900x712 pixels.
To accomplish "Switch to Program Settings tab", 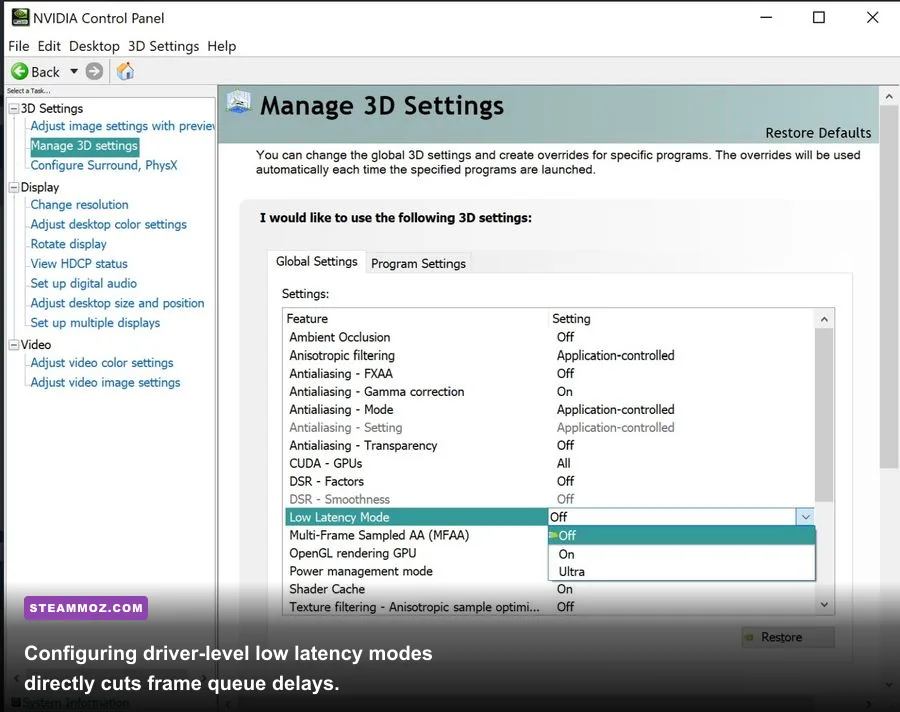I will point(418,264).
